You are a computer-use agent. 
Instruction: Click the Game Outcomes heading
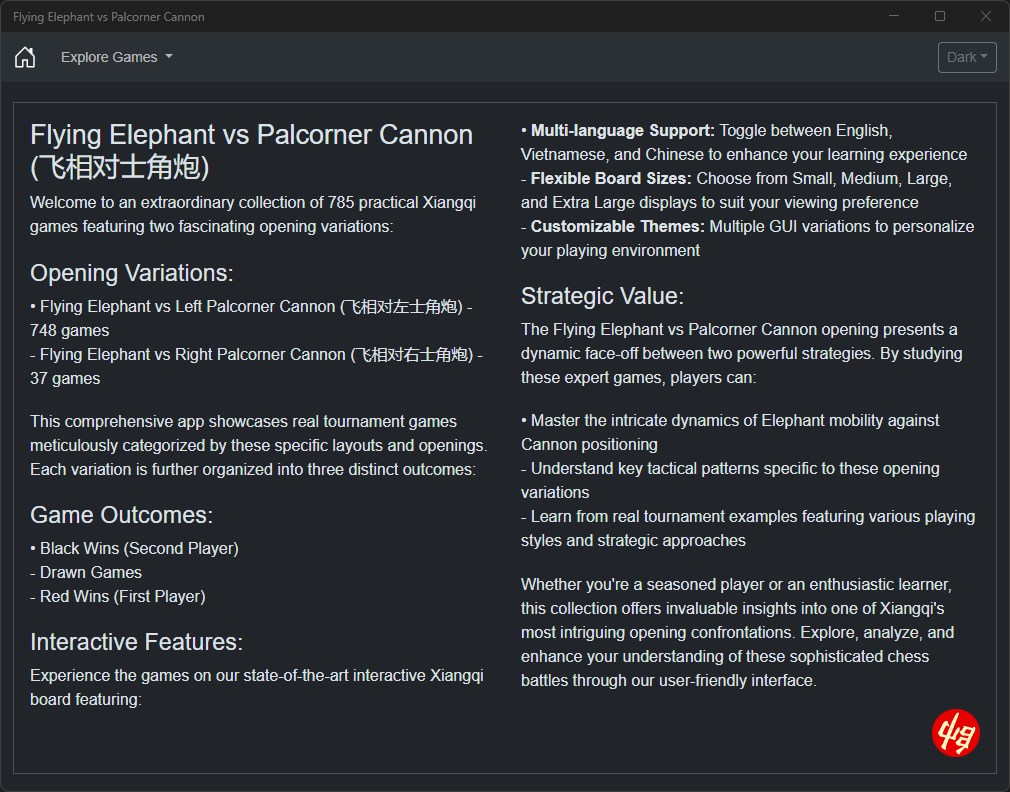click(121, 515)
